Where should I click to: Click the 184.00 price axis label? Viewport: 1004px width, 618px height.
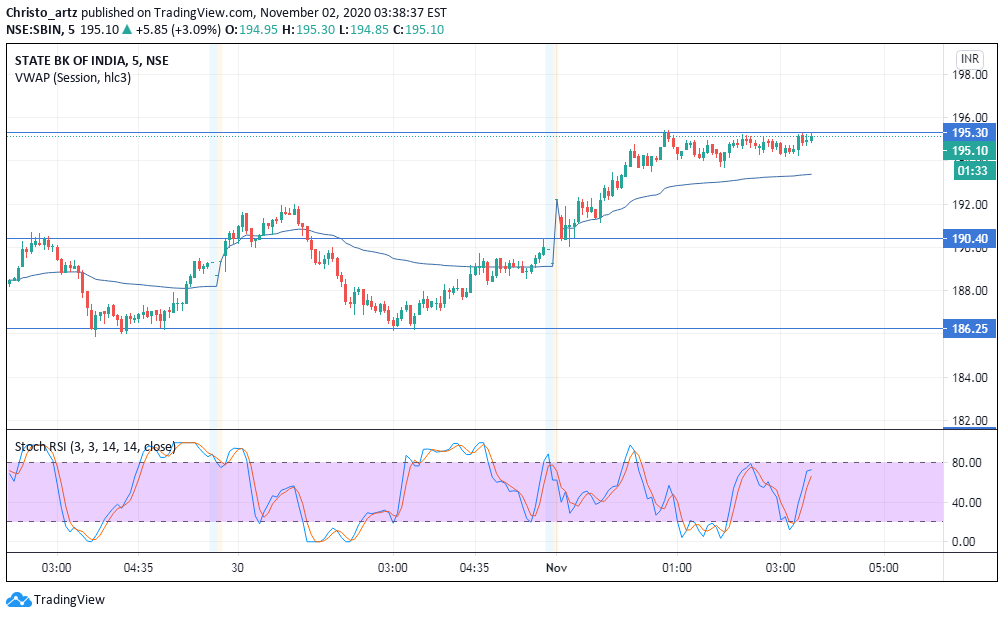click(969, 378)
